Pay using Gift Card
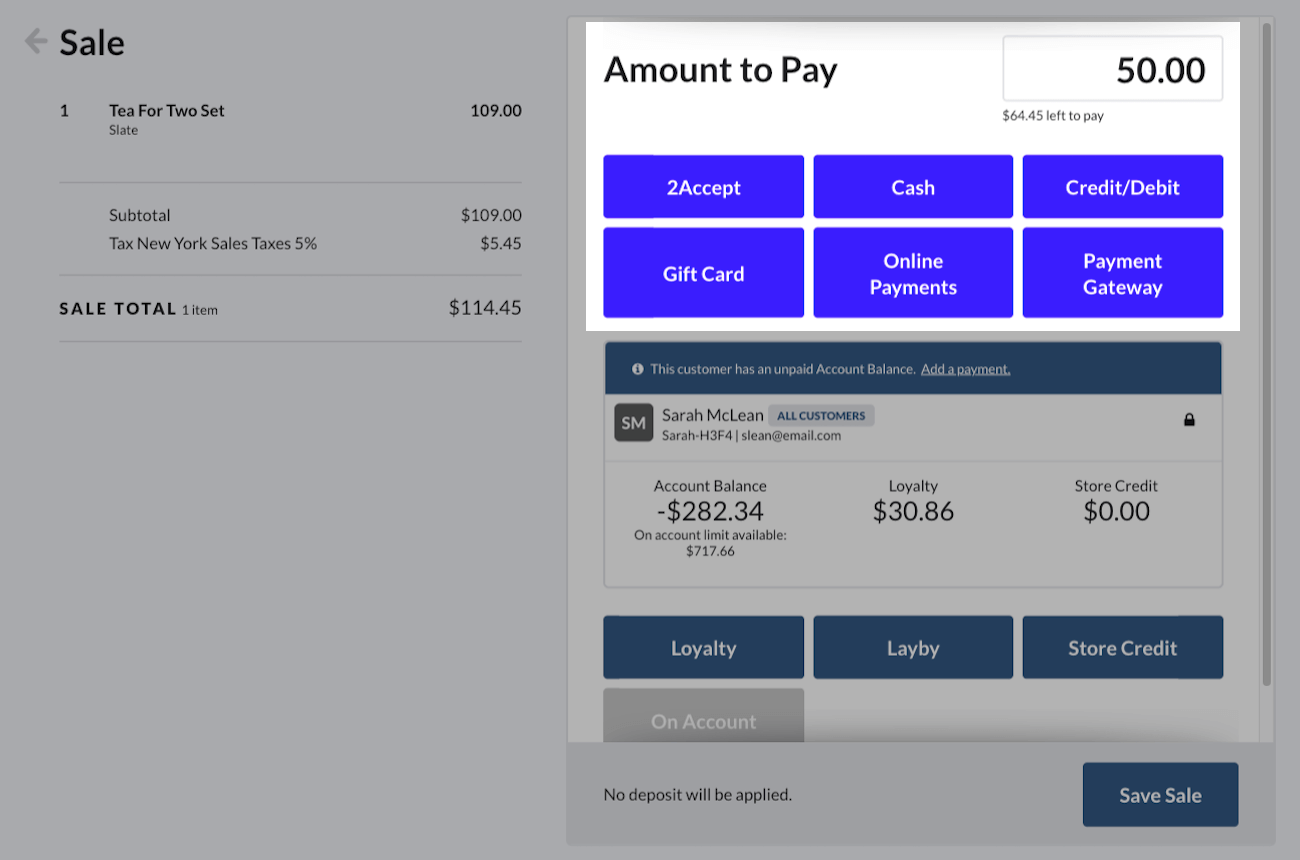Viewport: 1300px width, 860px height. (x=703, y=273)
